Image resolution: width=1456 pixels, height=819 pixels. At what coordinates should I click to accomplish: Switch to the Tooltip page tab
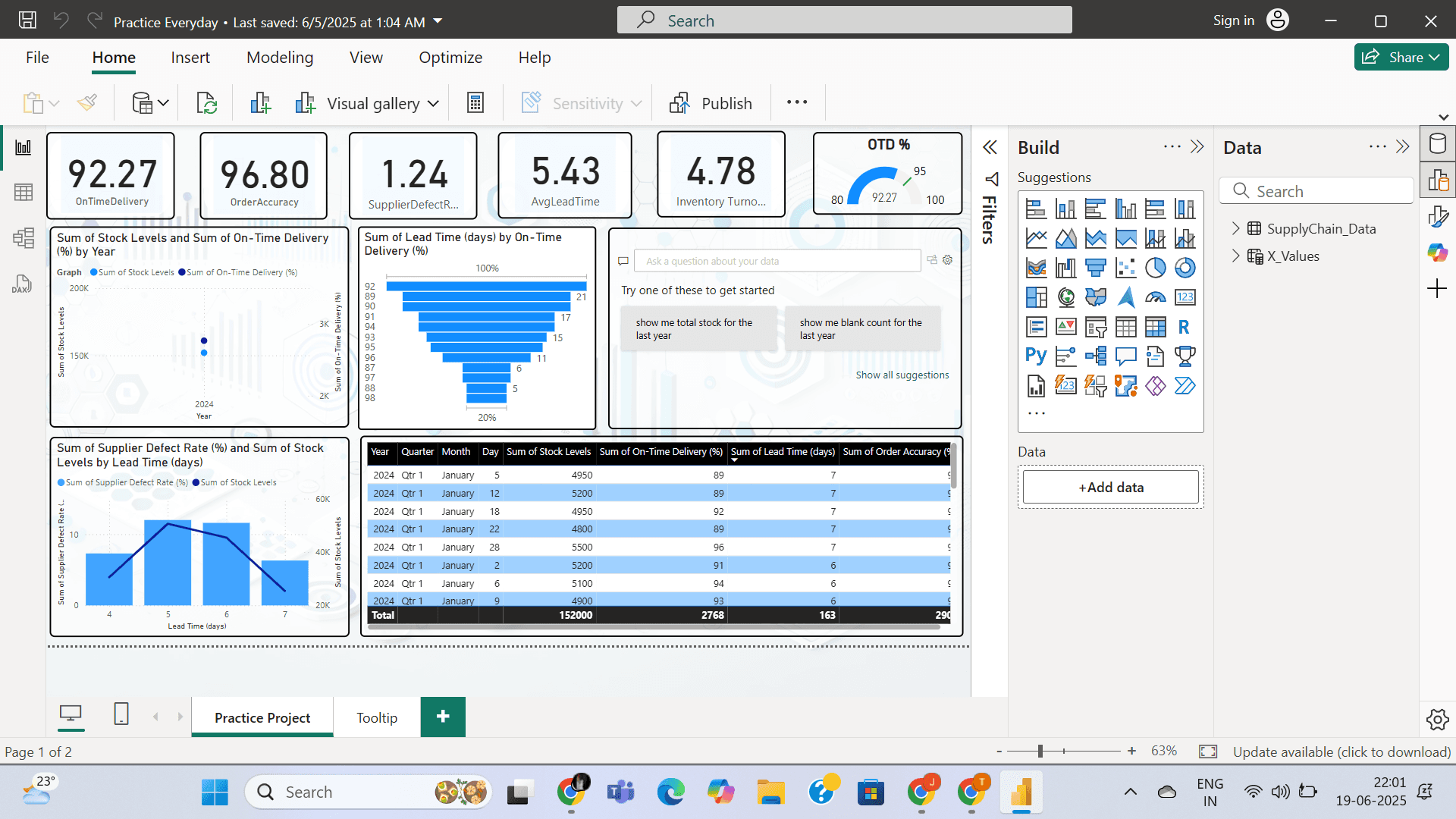377,717
